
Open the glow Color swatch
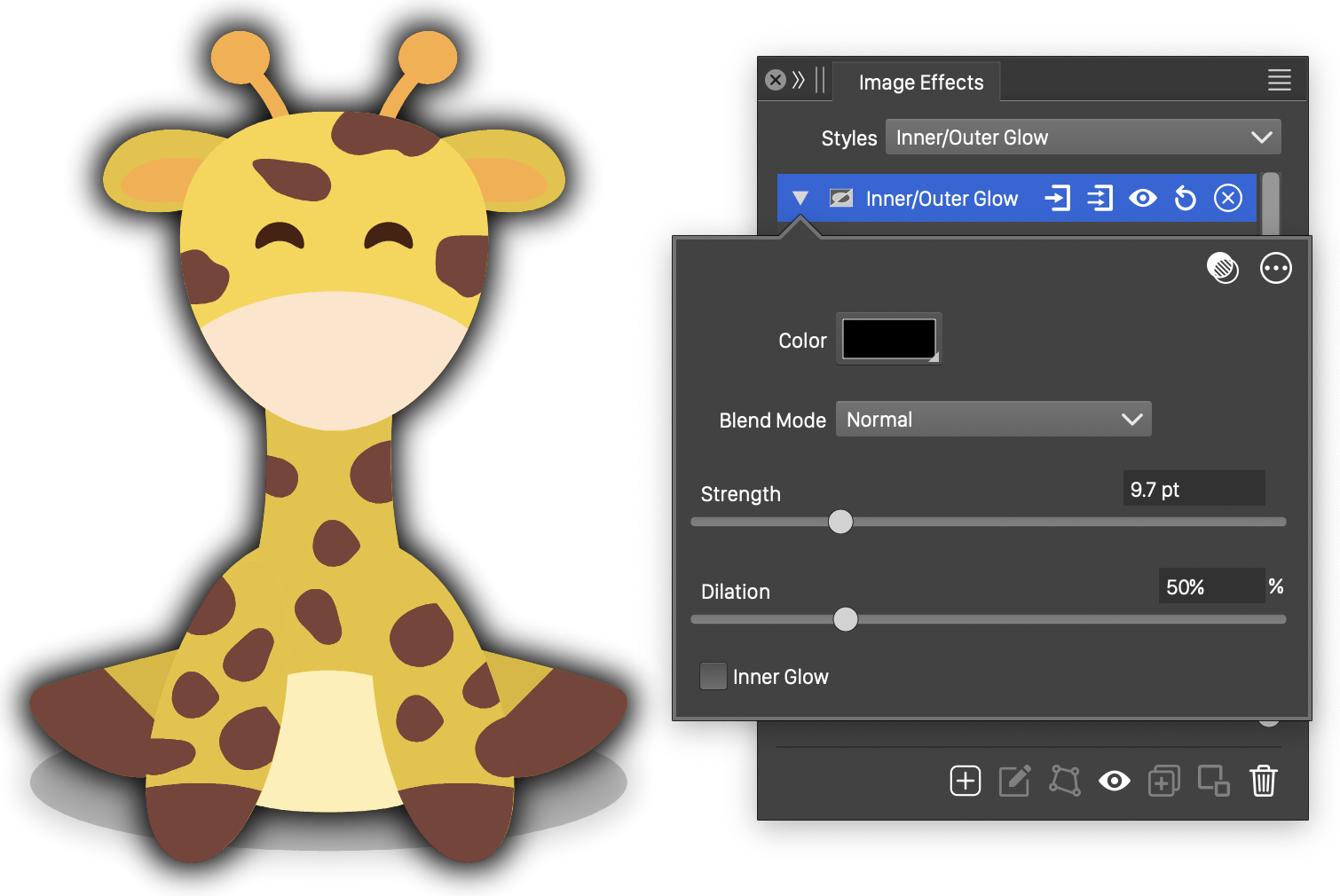point(888,339)
